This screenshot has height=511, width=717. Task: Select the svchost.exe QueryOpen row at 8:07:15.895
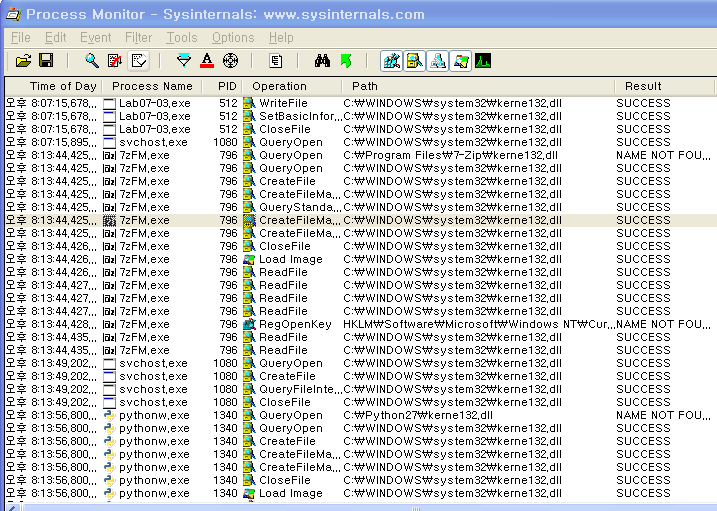(361, 142)
